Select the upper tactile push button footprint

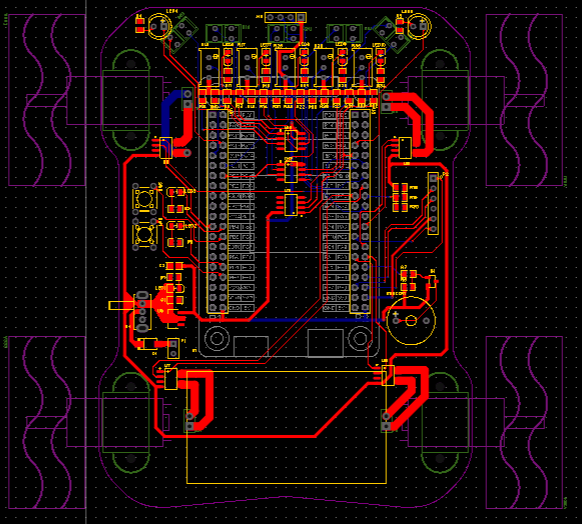pyautogui.click(x=144, y=199)
